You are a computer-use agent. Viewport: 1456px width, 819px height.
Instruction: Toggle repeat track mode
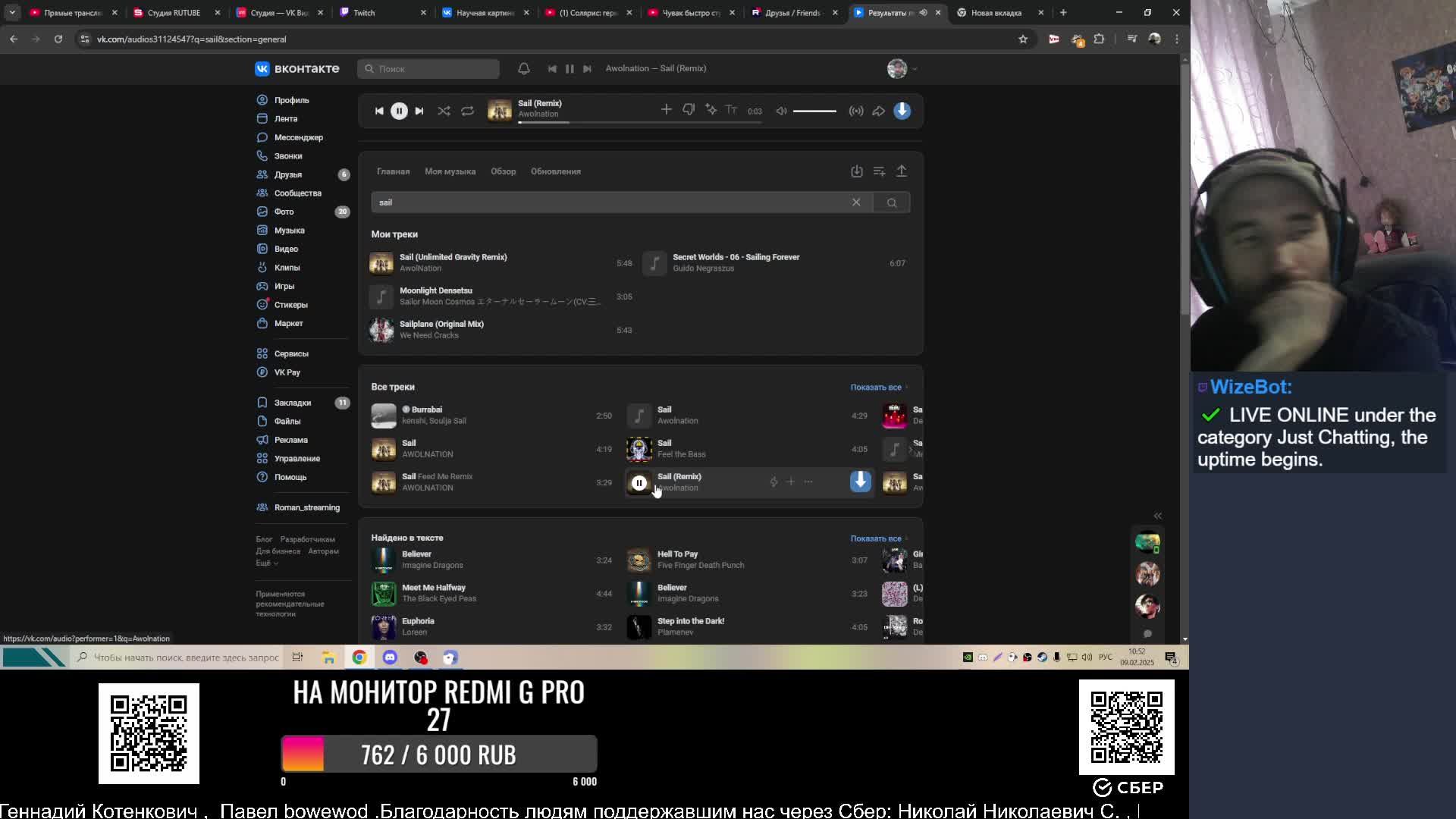(467, 111)
